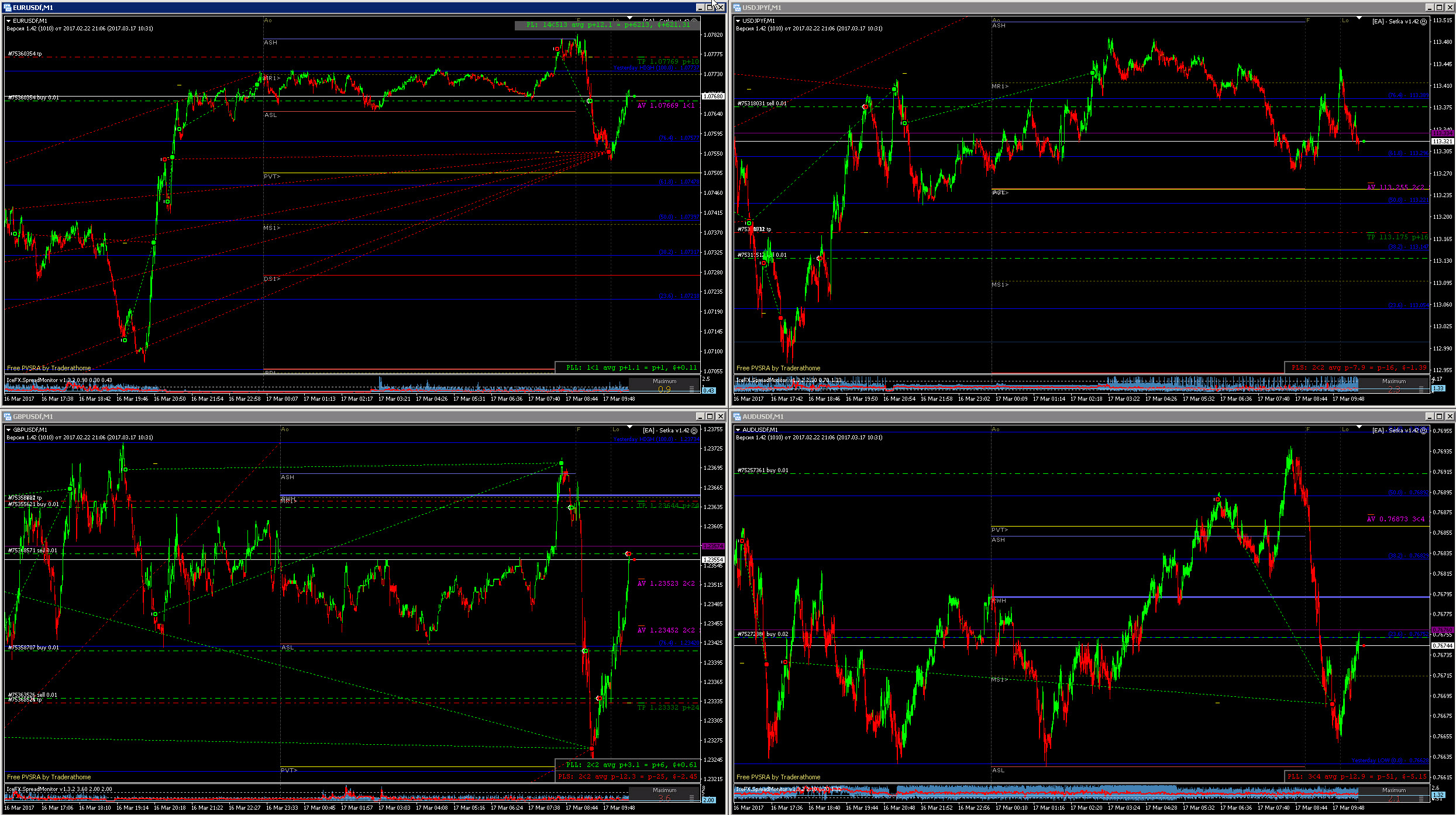The image size is (1456, 815).
Task: Click the 'Maximum 2.3' spread box
Action: 1393,386
